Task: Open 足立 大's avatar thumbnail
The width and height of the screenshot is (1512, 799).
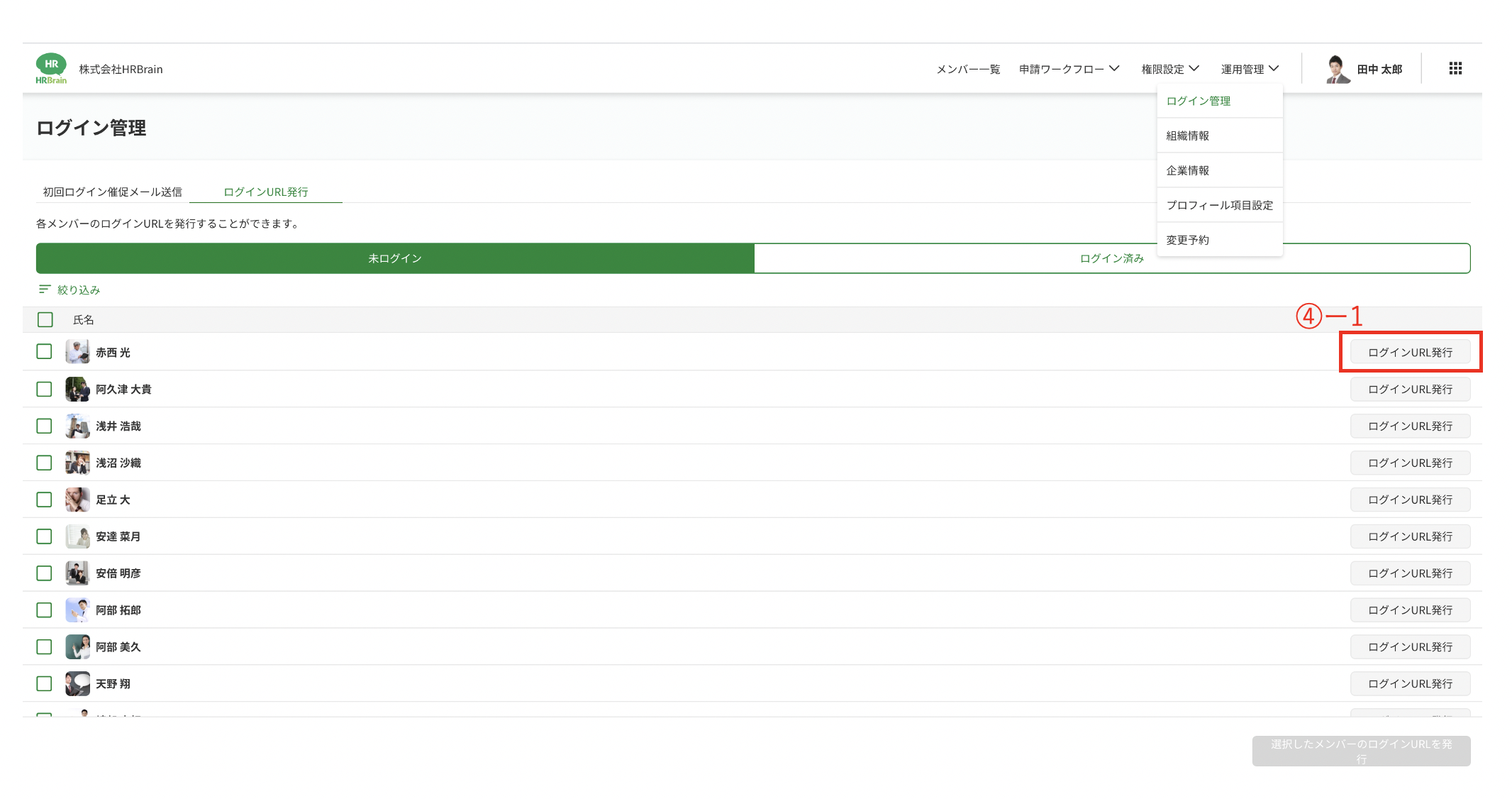Action: pyautogui.click(x=77, y=500)
